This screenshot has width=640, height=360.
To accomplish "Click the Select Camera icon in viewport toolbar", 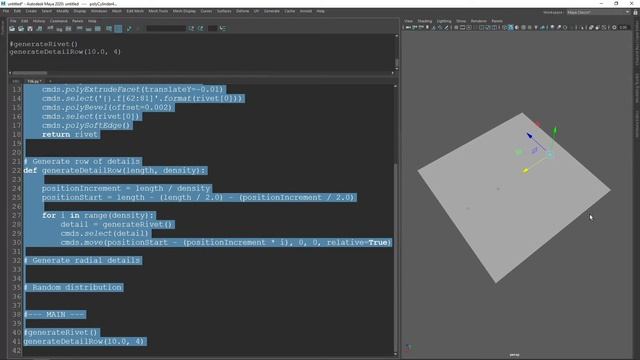I will click(408, 27).
